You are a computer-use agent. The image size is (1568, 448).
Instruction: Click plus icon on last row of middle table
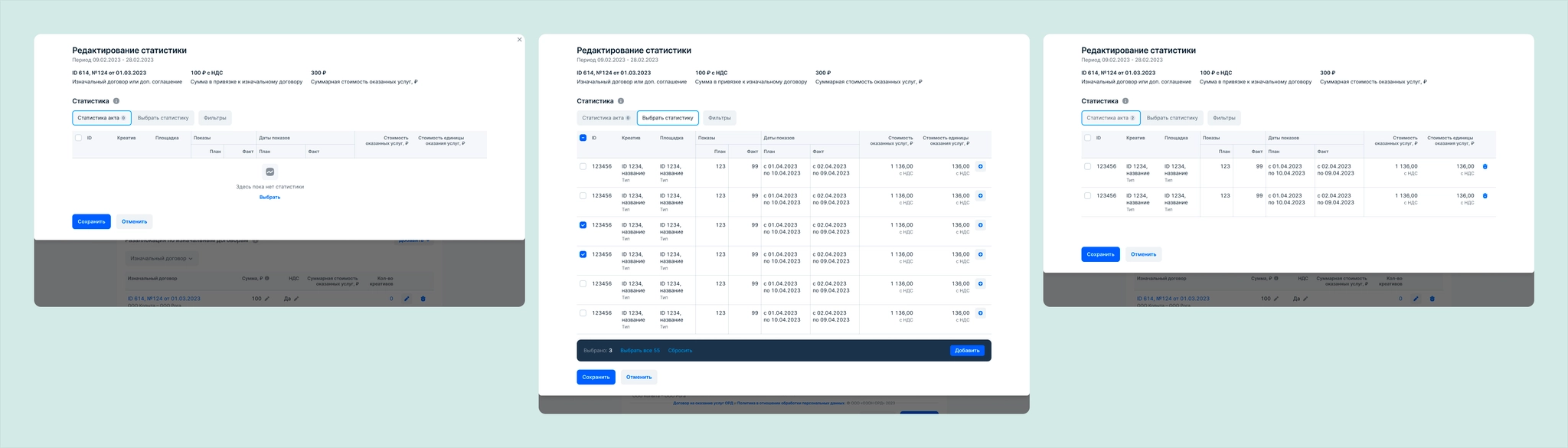click(x=981, y=313)
